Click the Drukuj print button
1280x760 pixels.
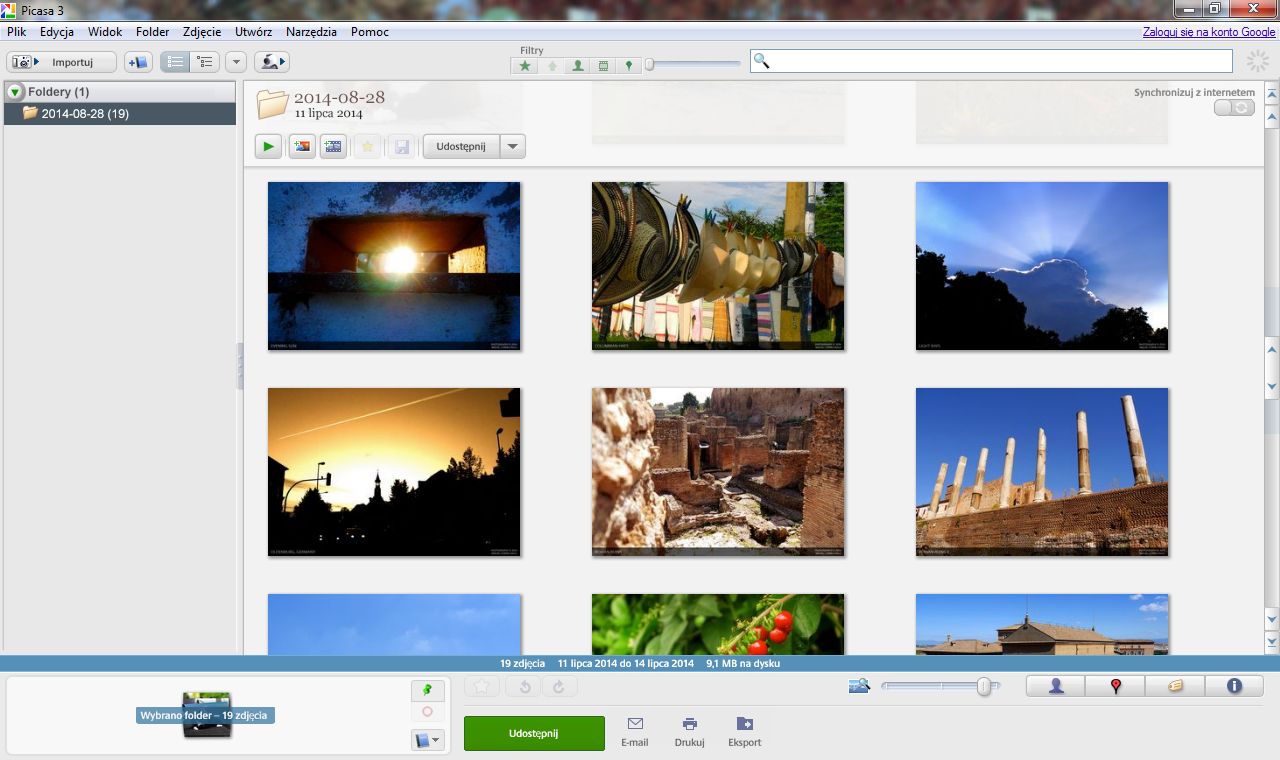click(x=689, y=732)
